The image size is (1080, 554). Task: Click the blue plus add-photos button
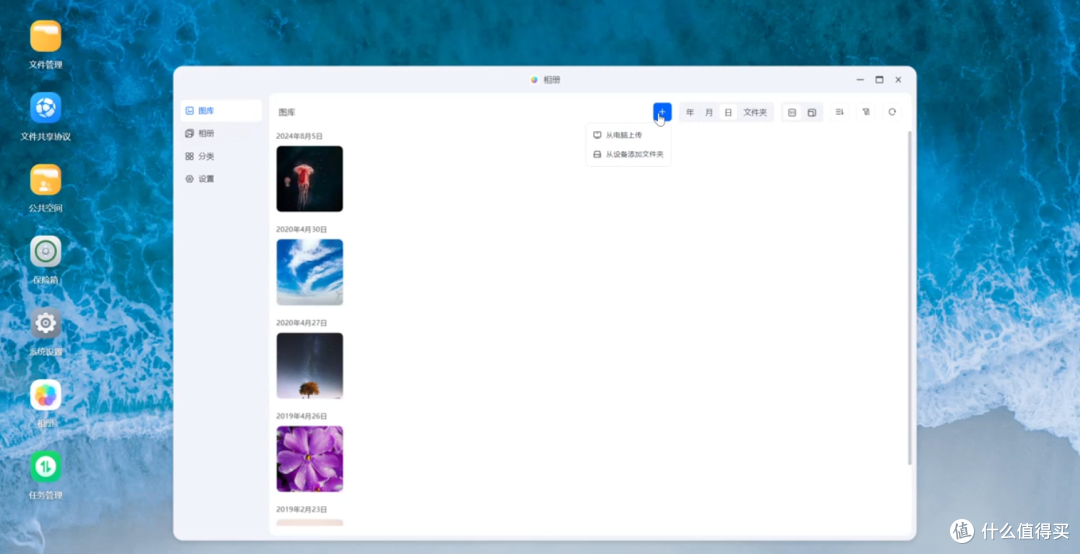point(662,112)
